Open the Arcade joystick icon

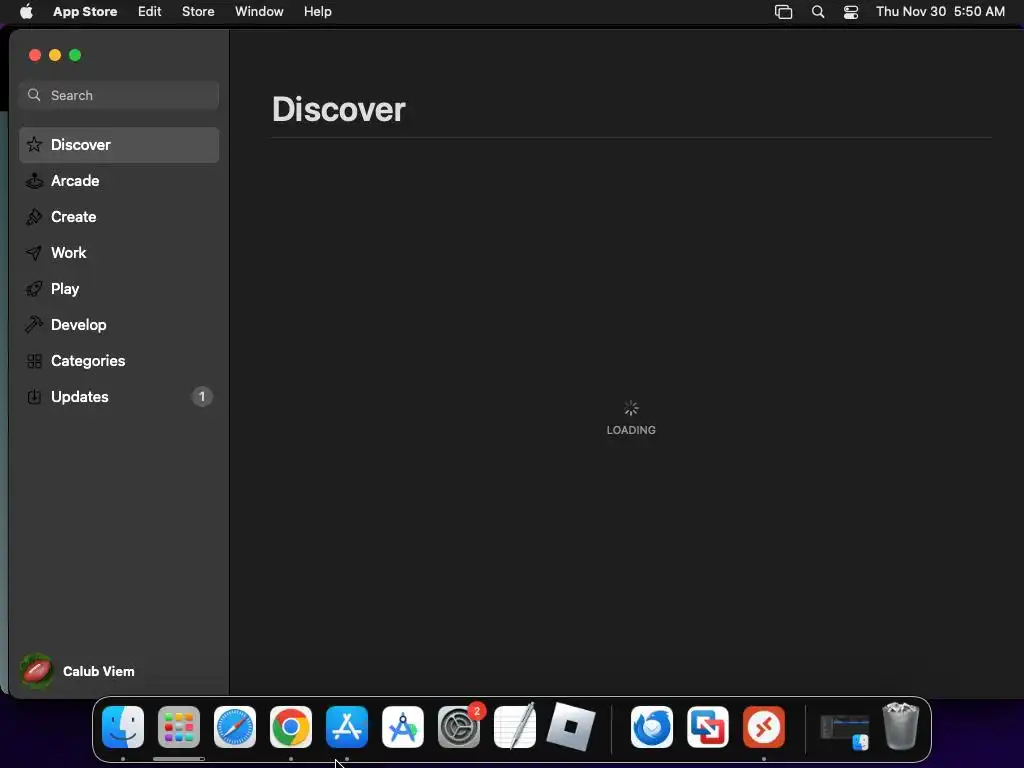[35, 181]
